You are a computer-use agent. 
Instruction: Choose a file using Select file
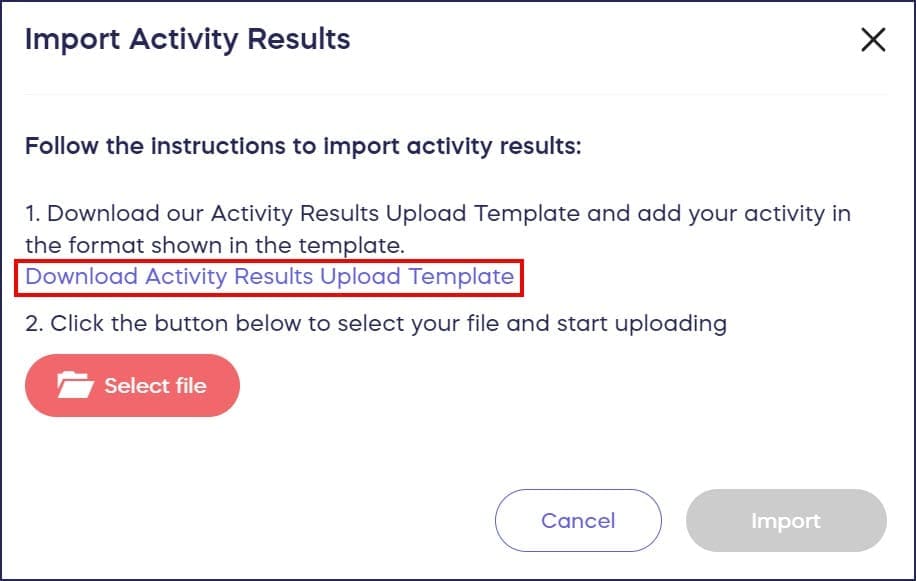click(x=132, y=385)
